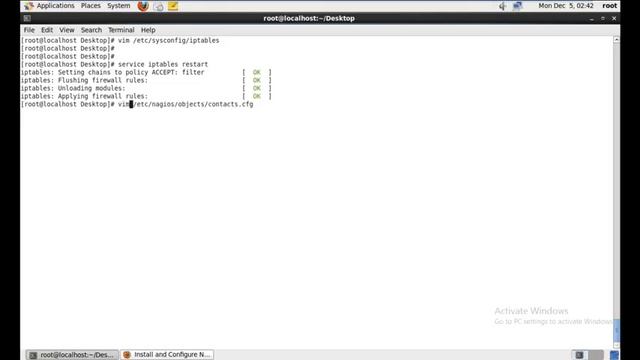Viewport: 640px width, 360px height.
Task: Open the notes launcher icon in panel
Action: (173, 6)
